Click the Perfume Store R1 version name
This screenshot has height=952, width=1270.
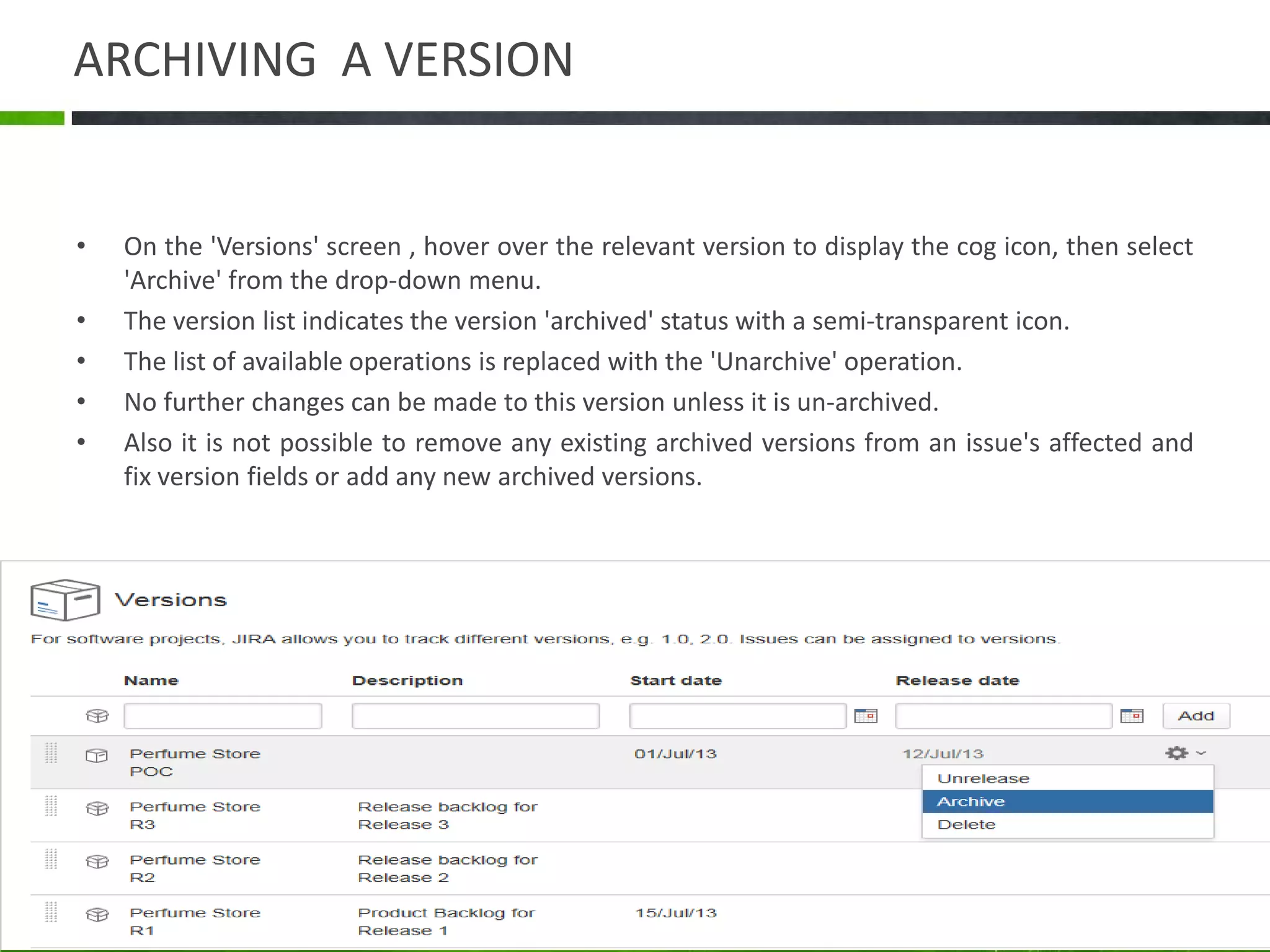click(x=195, y=922)
